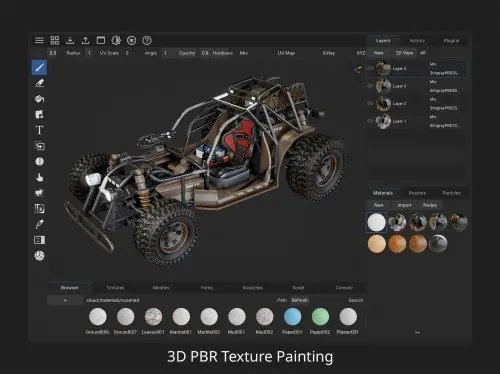Select the Bake tool
Screen dimensions: 500x374
tap(39, 240)
